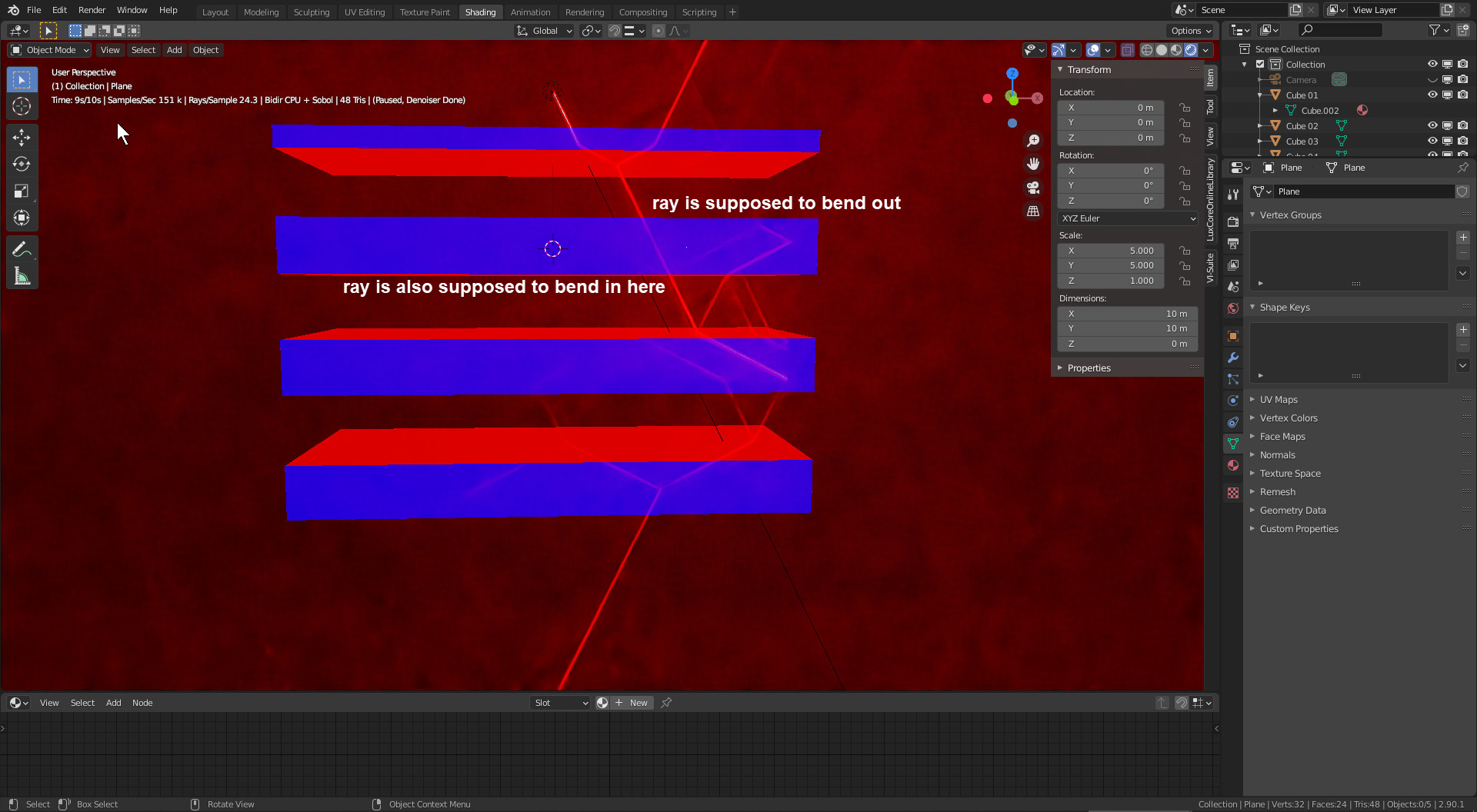Screen dimensions: 1477x812
Task: Open the Modifier wrench properties tab
Action: 1233,358
